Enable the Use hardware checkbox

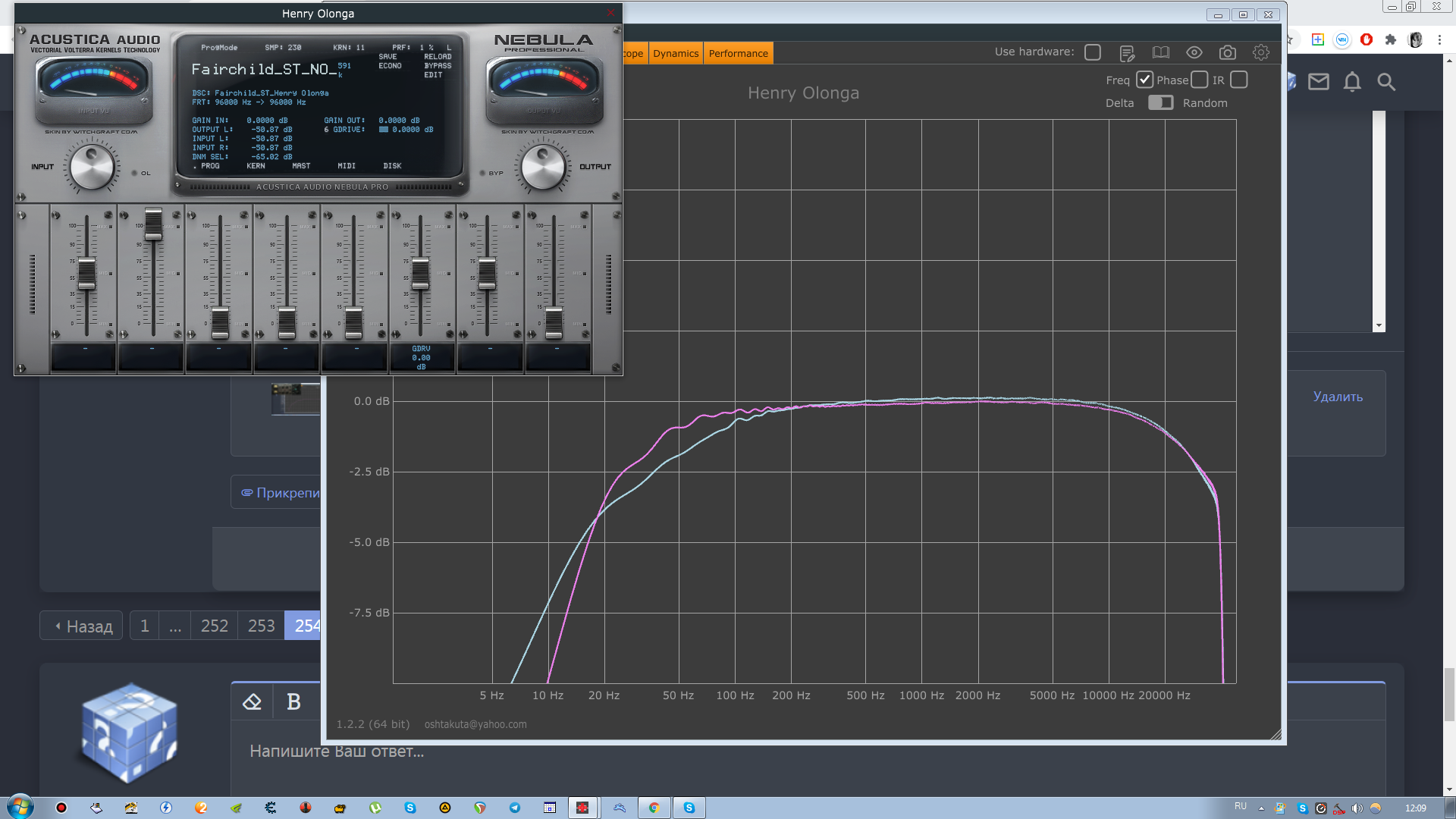pyautogui.click(x=1093, y=52)
